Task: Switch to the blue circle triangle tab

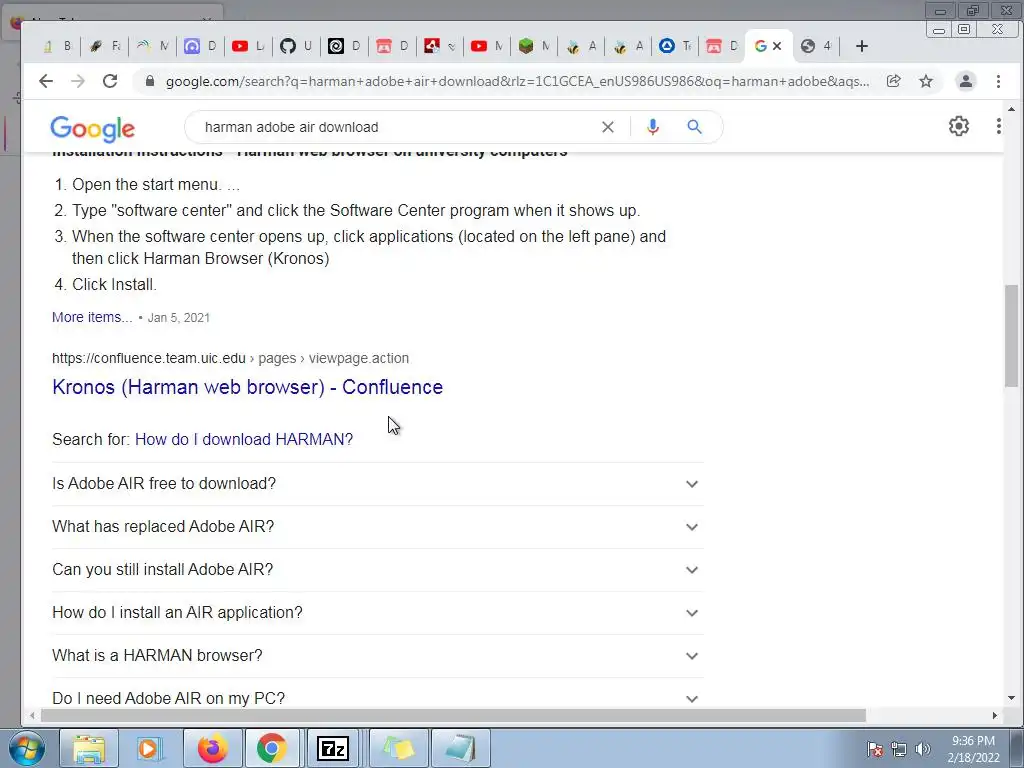Action: pyautogui.click(x=675, y=46)
